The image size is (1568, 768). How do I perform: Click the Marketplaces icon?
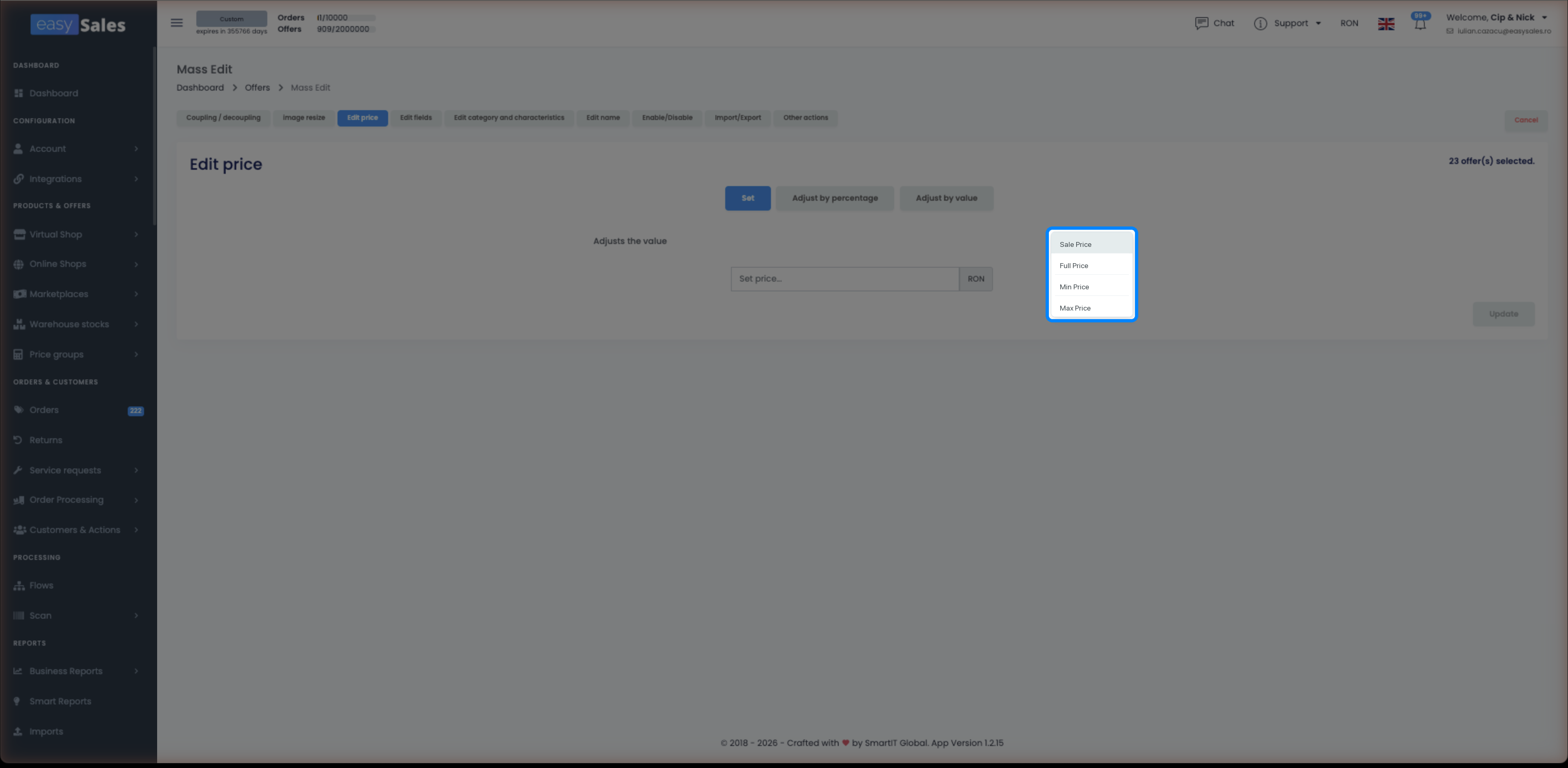(20, 294)
